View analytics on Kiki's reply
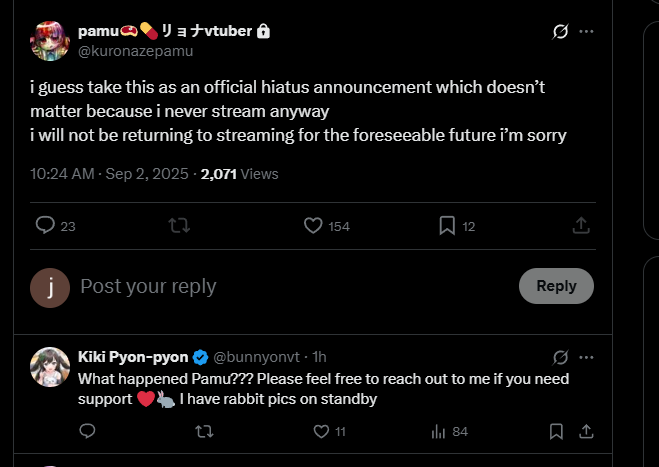 tap(438, 432)
